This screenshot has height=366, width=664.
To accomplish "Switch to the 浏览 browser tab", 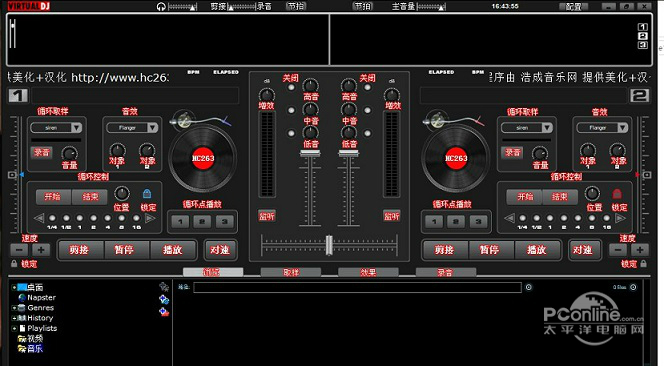I will [213, 272].
